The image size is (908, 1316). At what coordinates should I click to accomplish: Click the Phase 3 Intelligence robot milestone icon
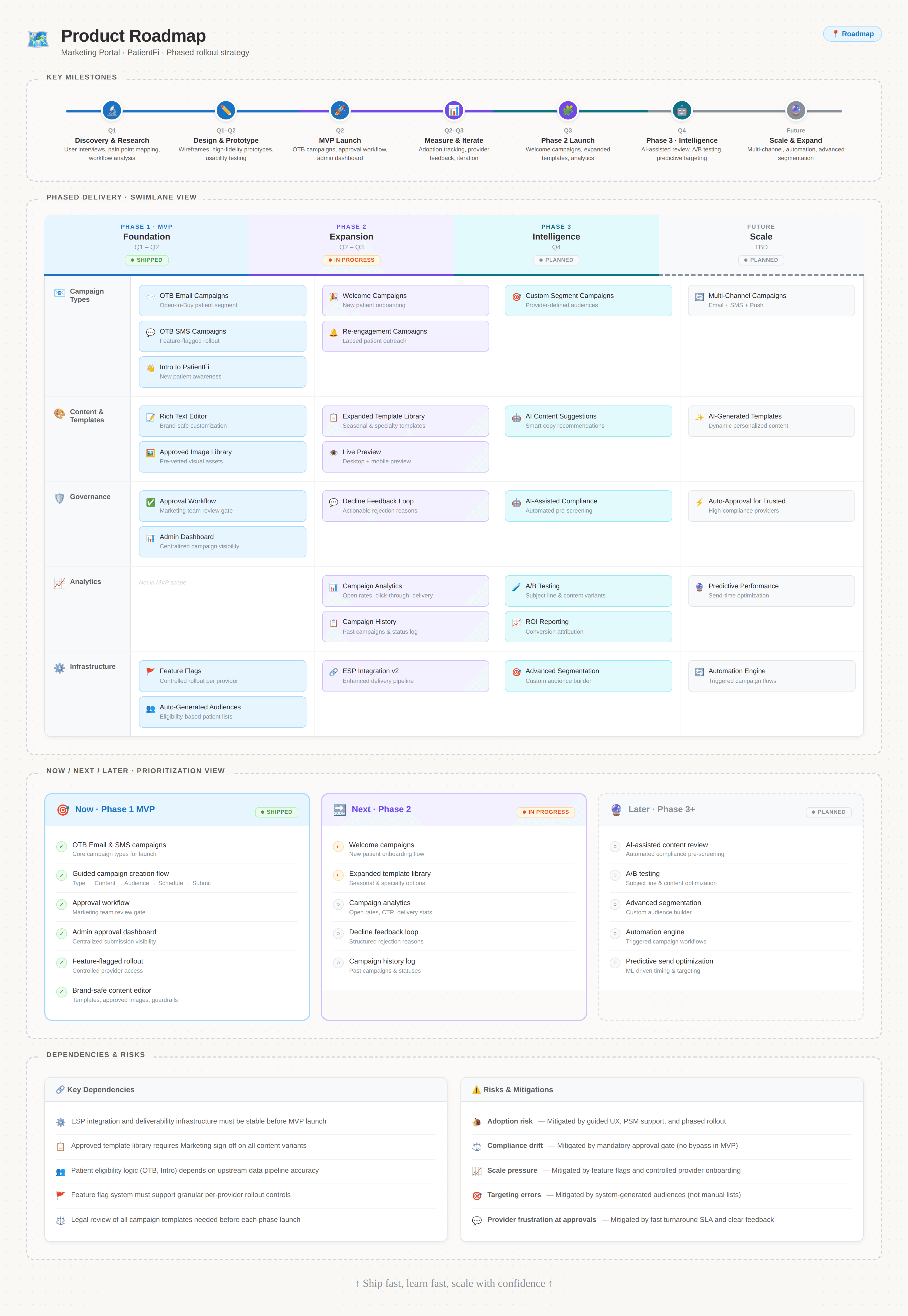pyautogui.click(x=682, y=110)
